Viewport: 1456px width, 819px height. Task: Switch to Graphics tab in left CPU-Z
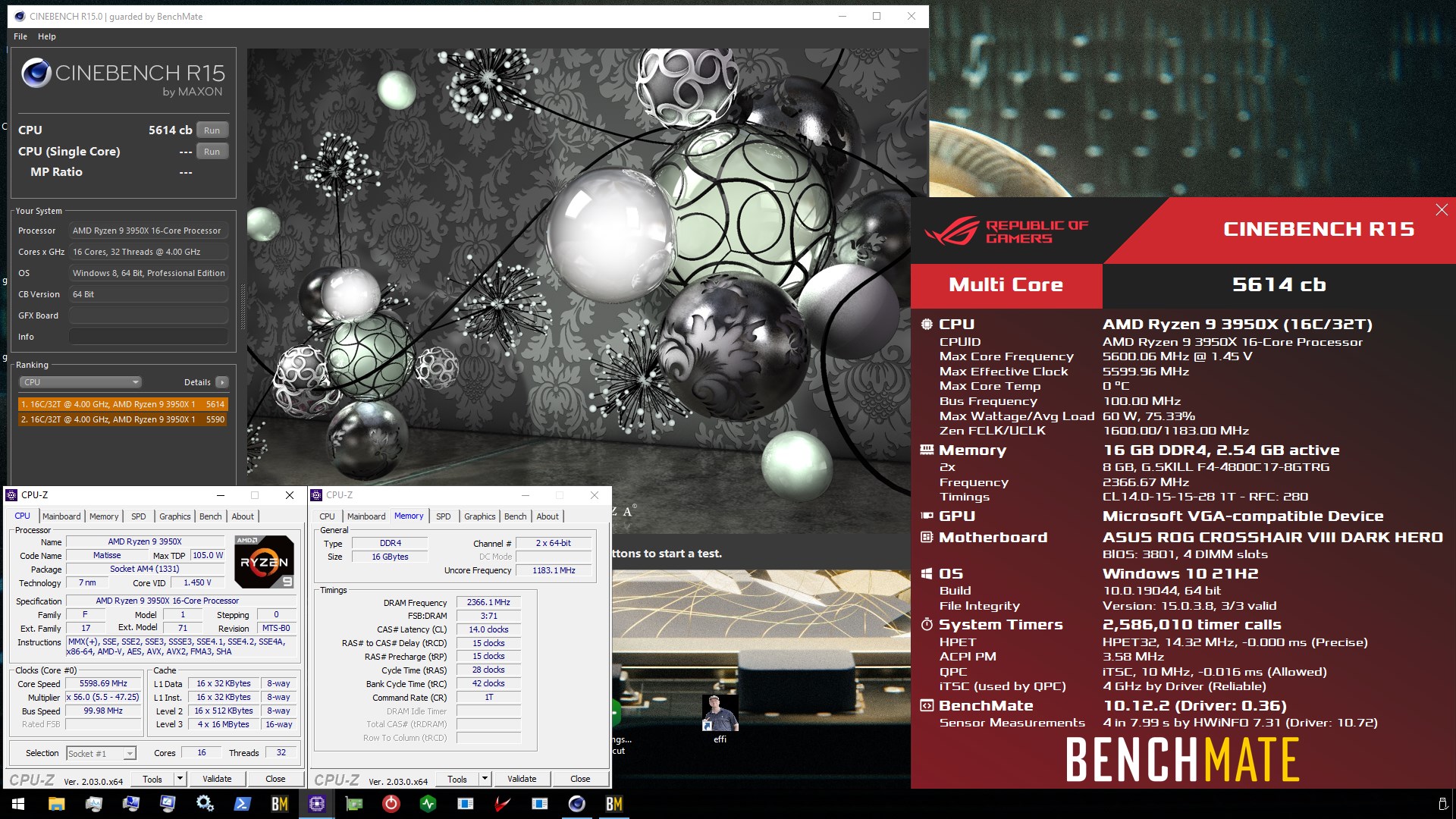[175, 516]
